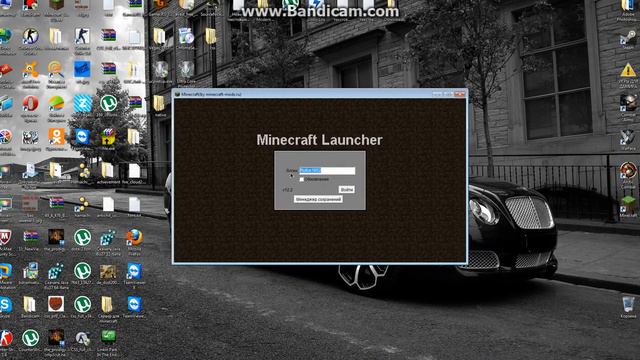Image resolution: width=640 pixels, height=360 pixels.
Task: Open the uTorrent CounterStrike torrent icon
Action: click(x=30, y=338)
